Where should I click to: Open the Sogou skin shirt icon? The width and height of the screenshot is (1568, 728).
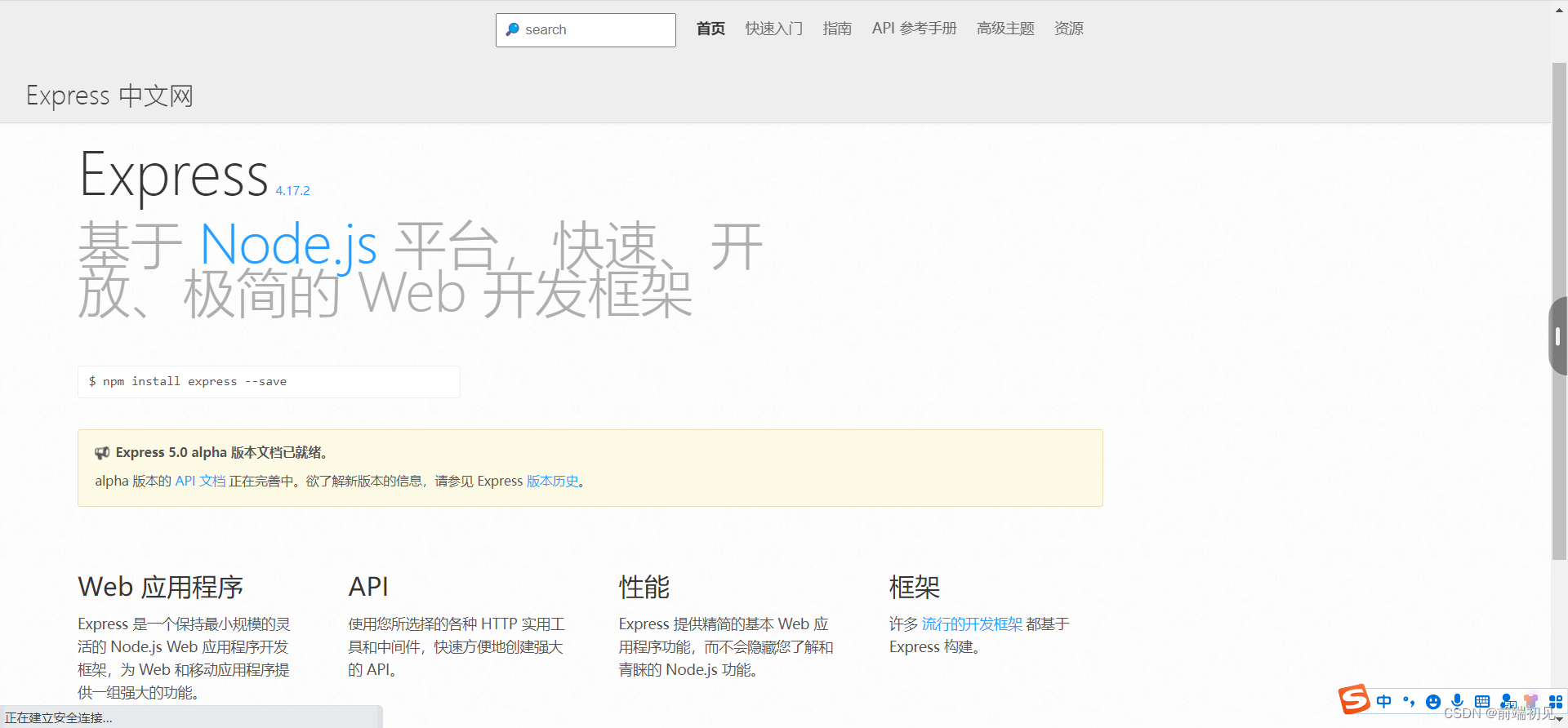1530,701
